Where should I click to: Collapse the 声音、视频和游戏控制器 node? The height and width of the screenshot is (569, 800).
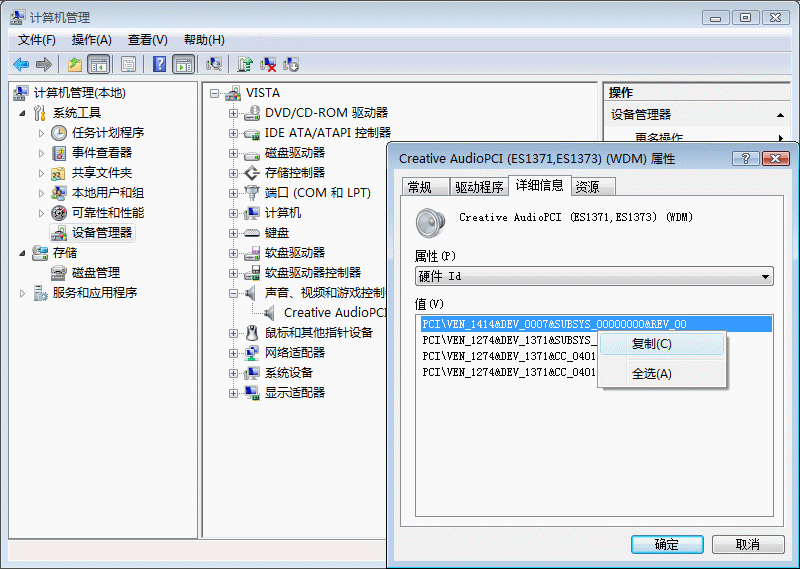point(233,293)
